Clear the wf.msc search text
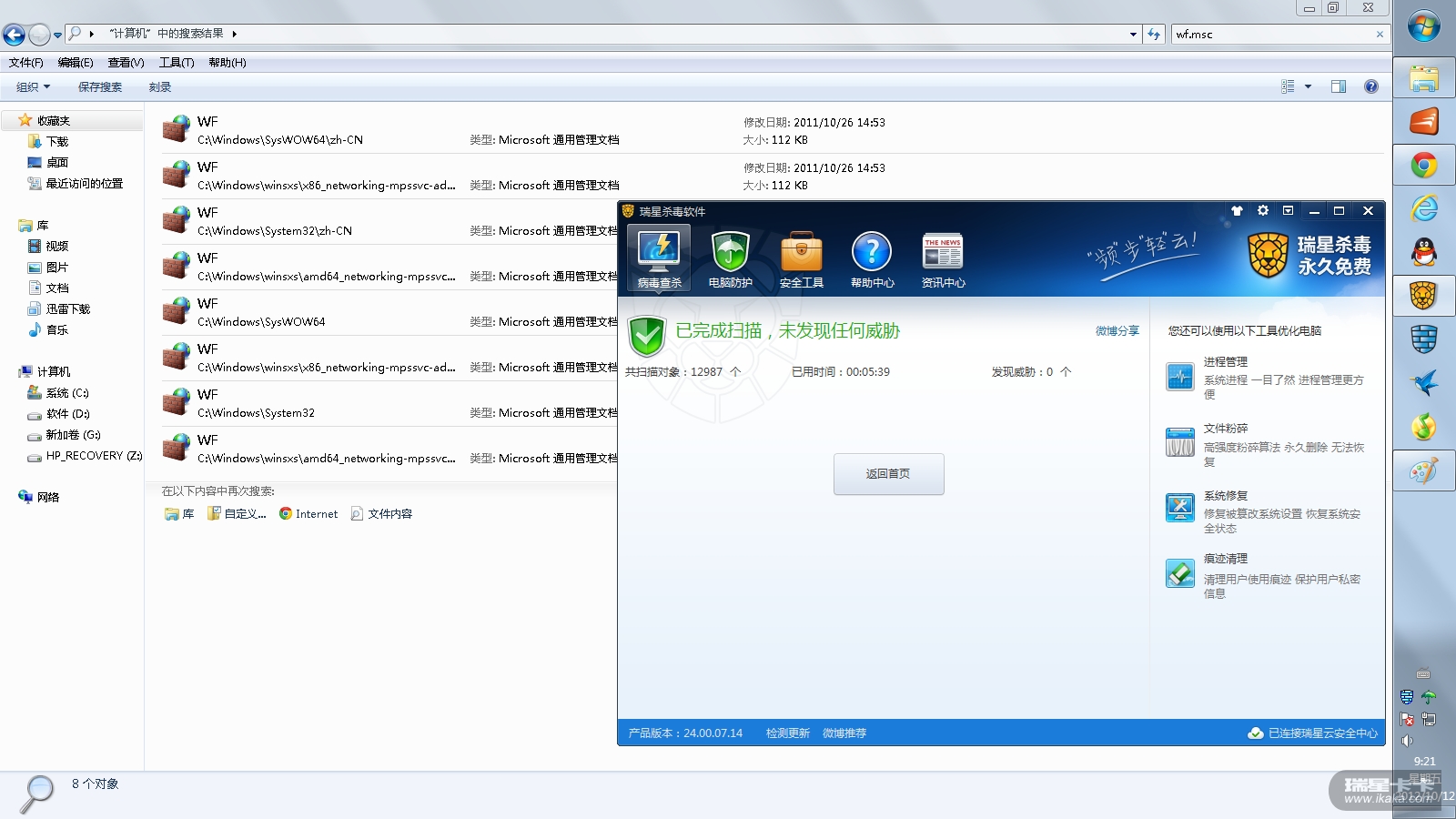The height and width of the screenshot is (819, 1456). coord(1380,35)
